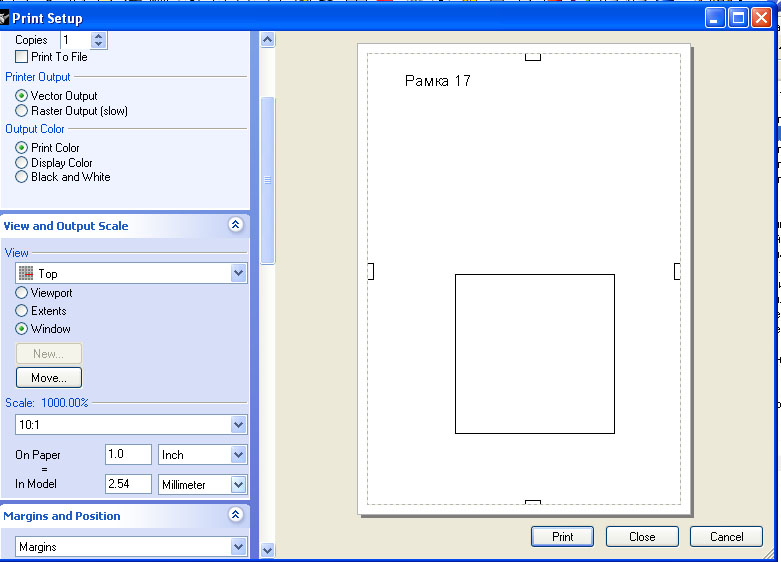Viewport: 781px width, 562px height.
Task: Click the Close button at bottom
Action: (x=642, y=537)
